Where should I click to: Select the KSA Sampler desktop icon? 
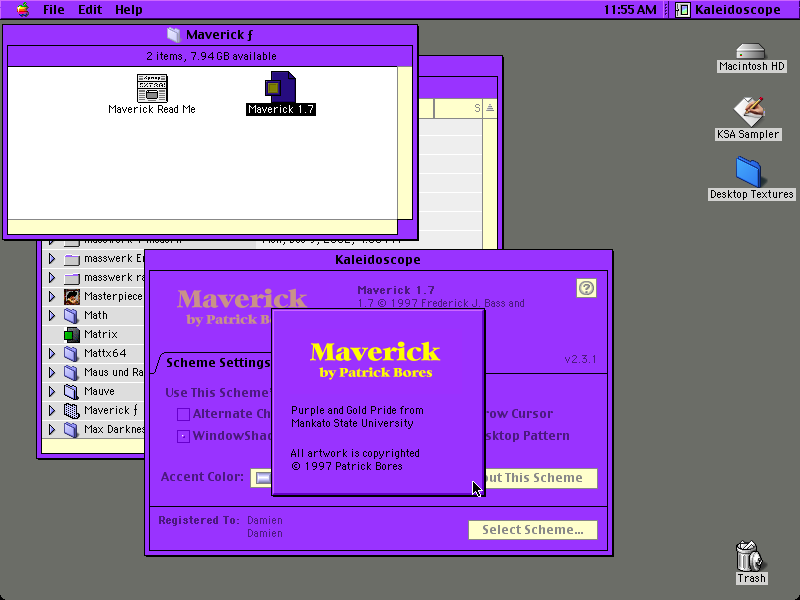[x=748, y=112]
